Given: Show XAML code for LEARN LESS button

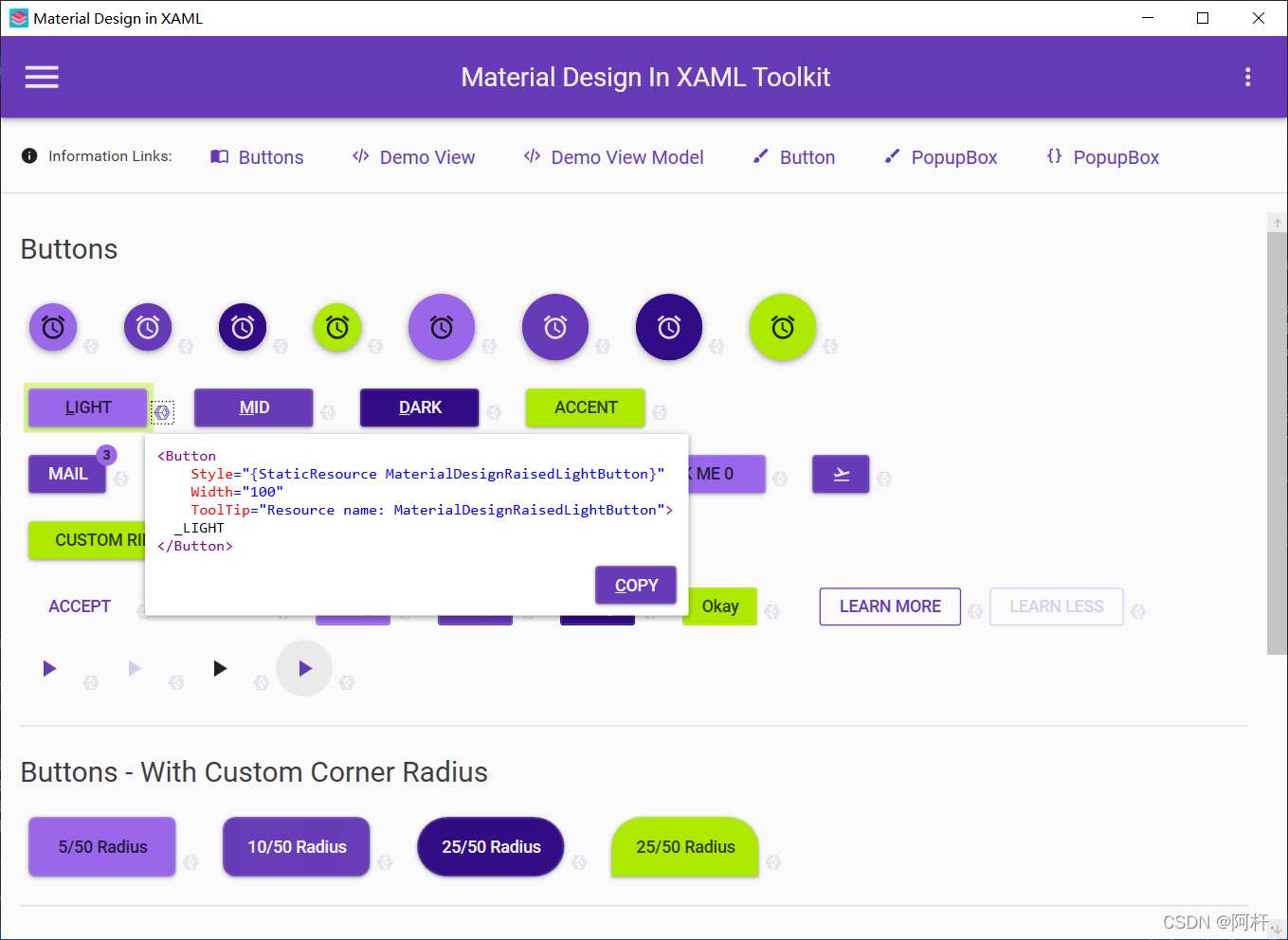Looking at the screenshot, I should pyautogui.click(x=1138, y=611).
